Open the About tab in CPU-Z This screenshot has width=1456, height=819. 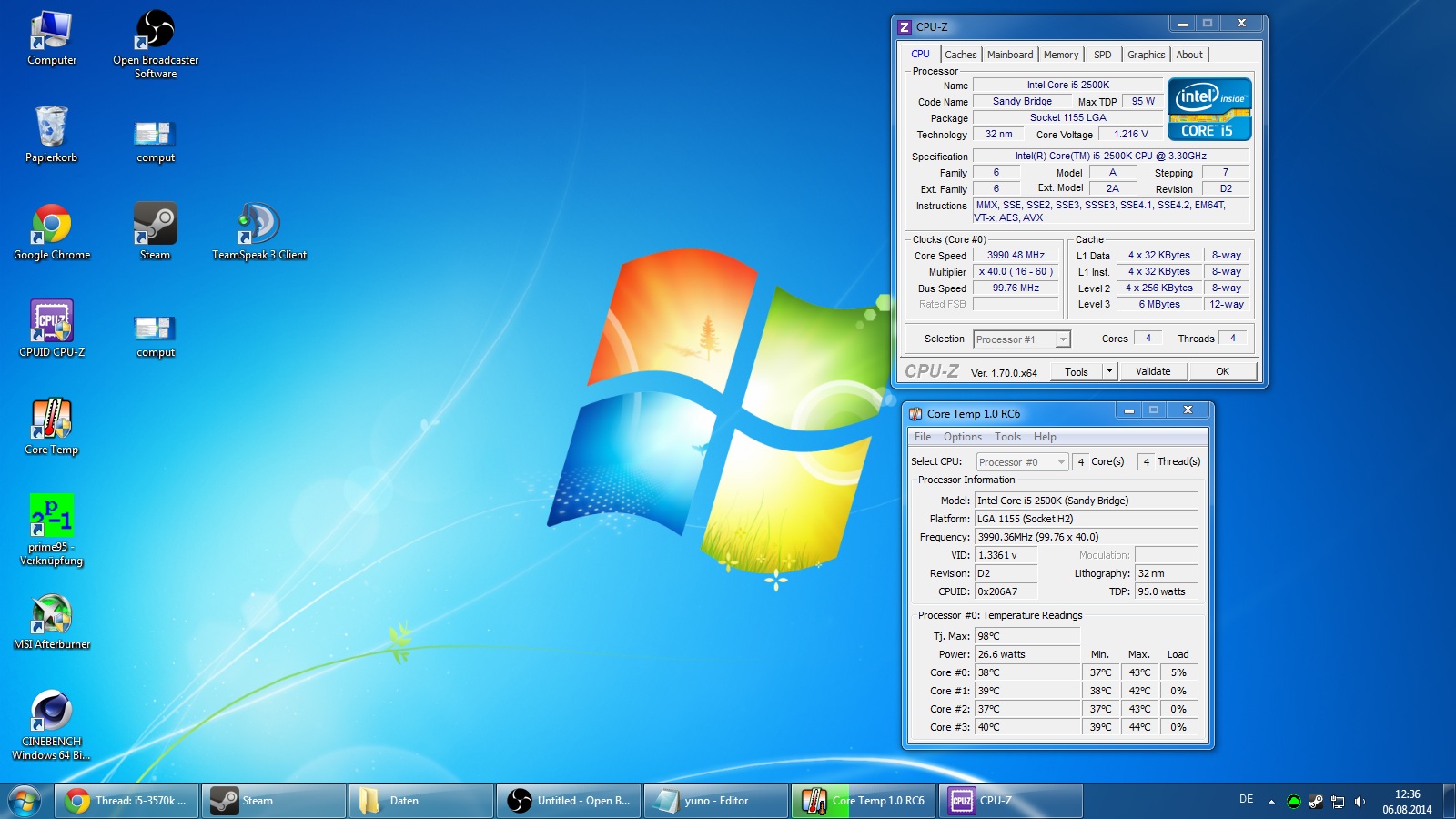[1189, 55]
